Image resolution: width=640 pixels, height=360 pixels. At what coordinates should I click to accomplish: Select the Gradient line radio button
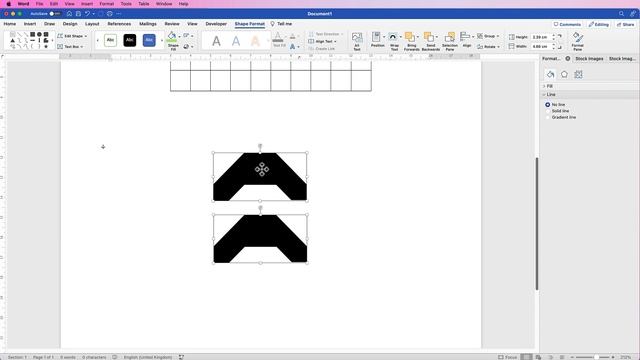(x=548, y=118)
